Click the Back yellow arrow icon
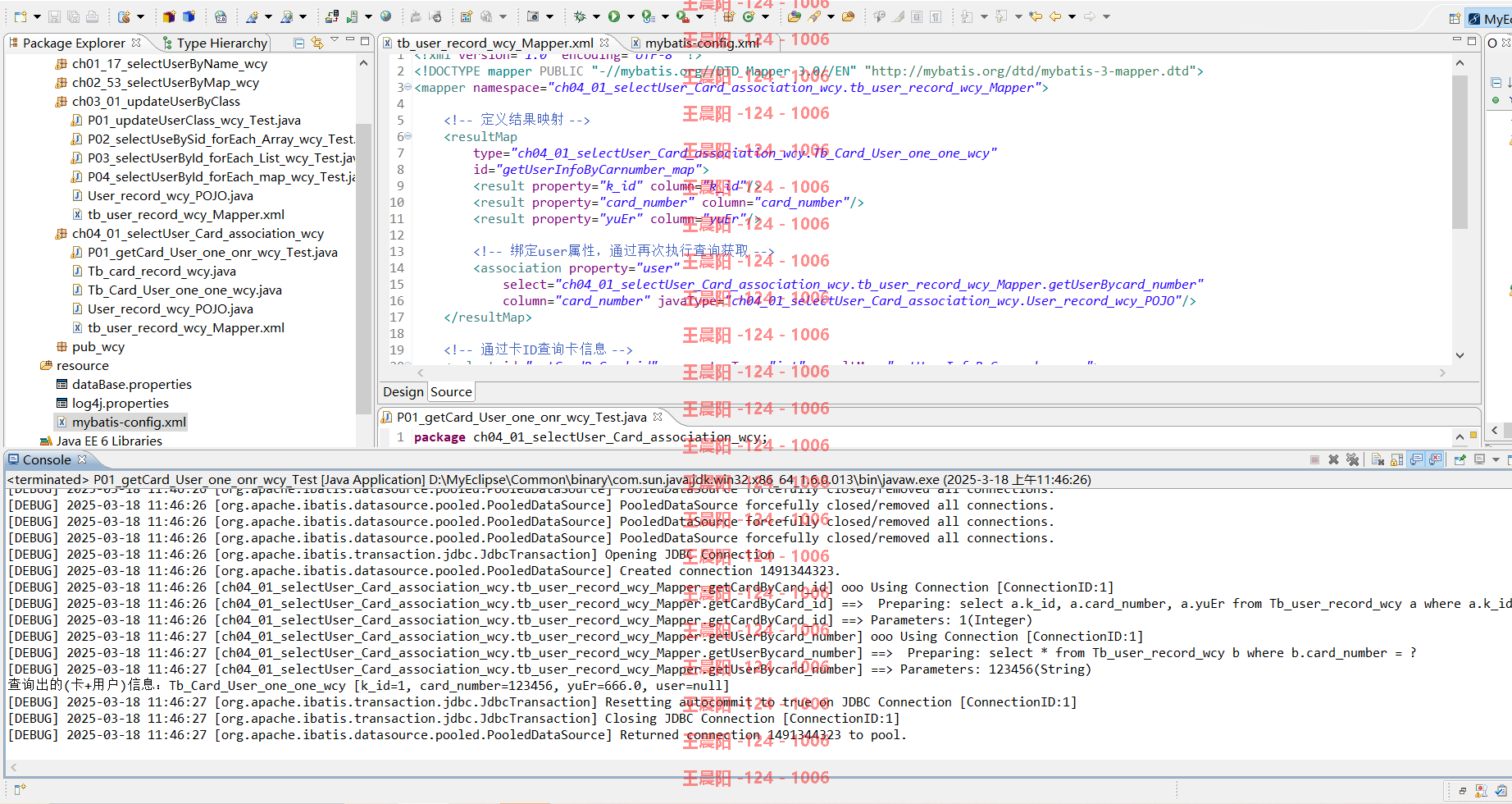1512x804 pixels. [1055, 16]
